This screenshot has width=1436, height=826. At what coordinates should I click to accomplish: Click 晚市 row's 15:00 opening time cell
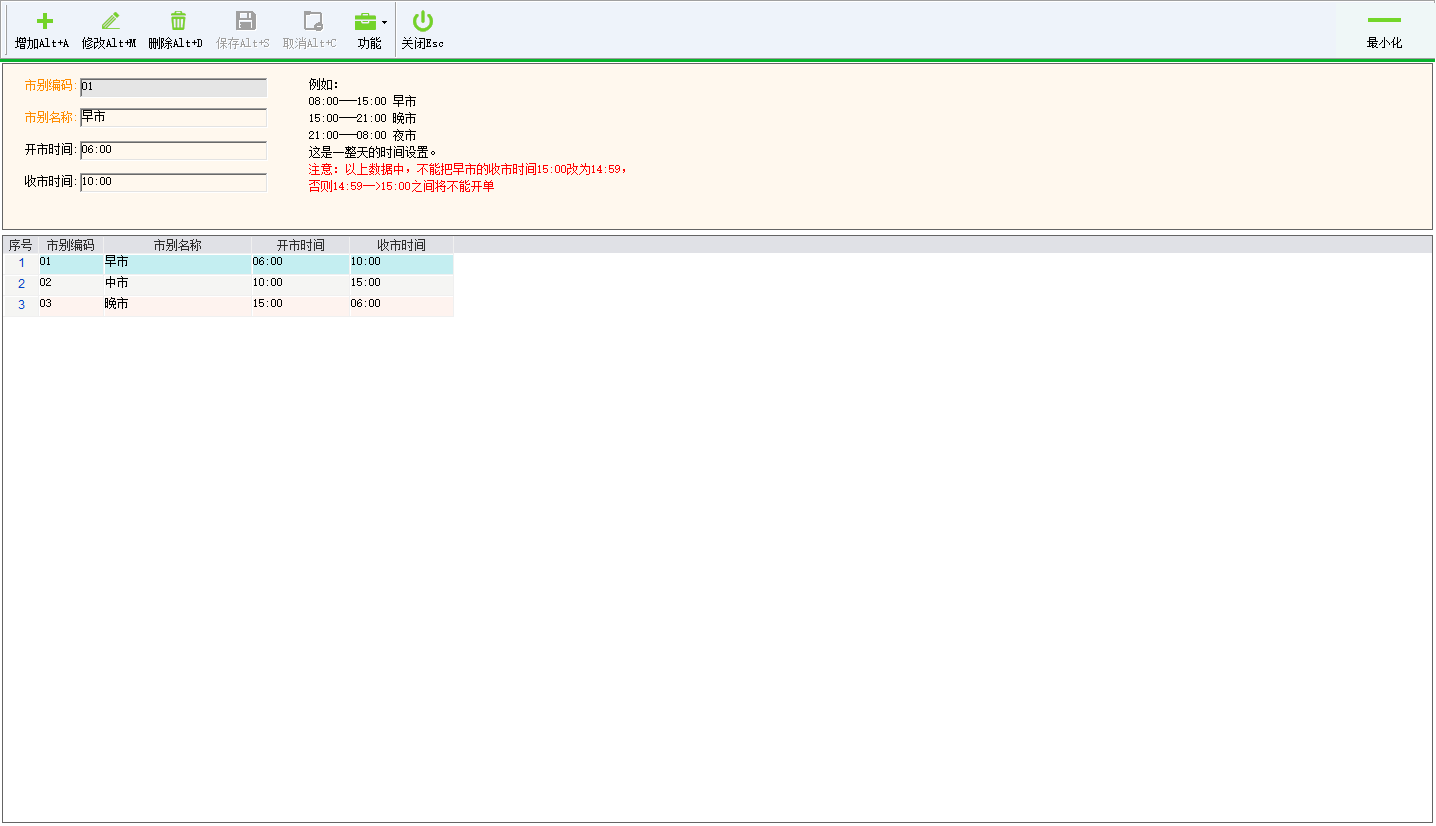[x=300, y=305]
